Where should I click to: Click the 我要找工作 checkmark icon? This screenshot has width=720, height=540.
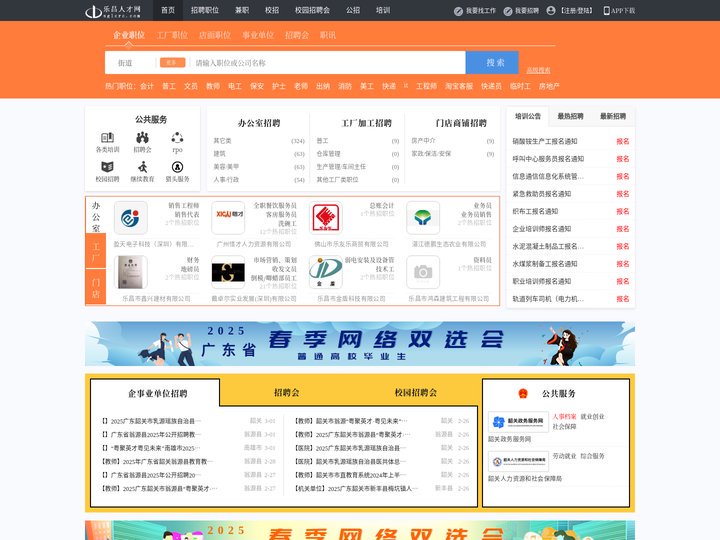tap(458, 11)
